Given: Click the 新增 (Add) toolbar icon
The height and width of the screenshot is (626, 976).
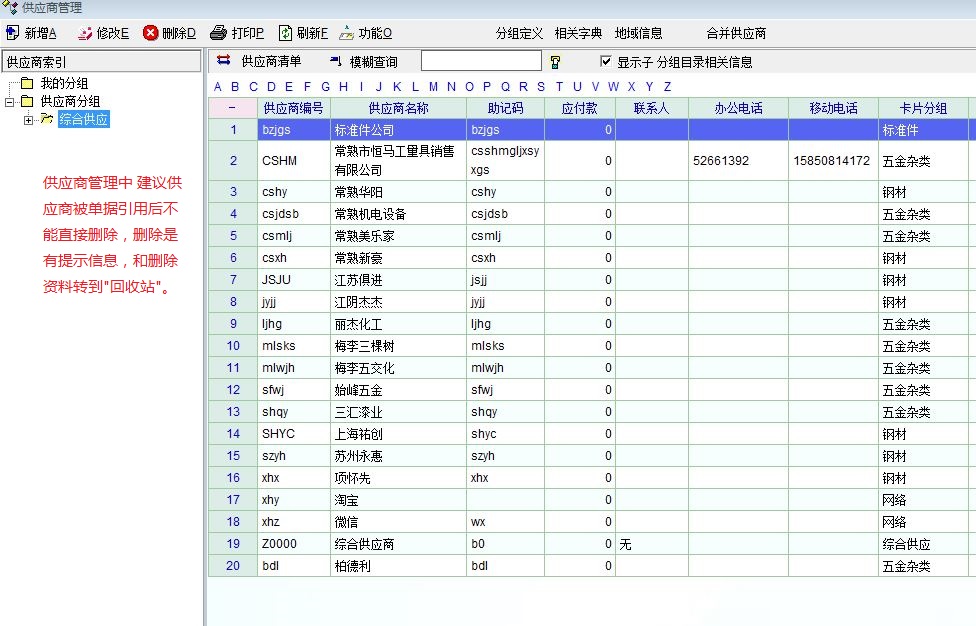Looking at the screenshot, I should click(x=12, y=33).
